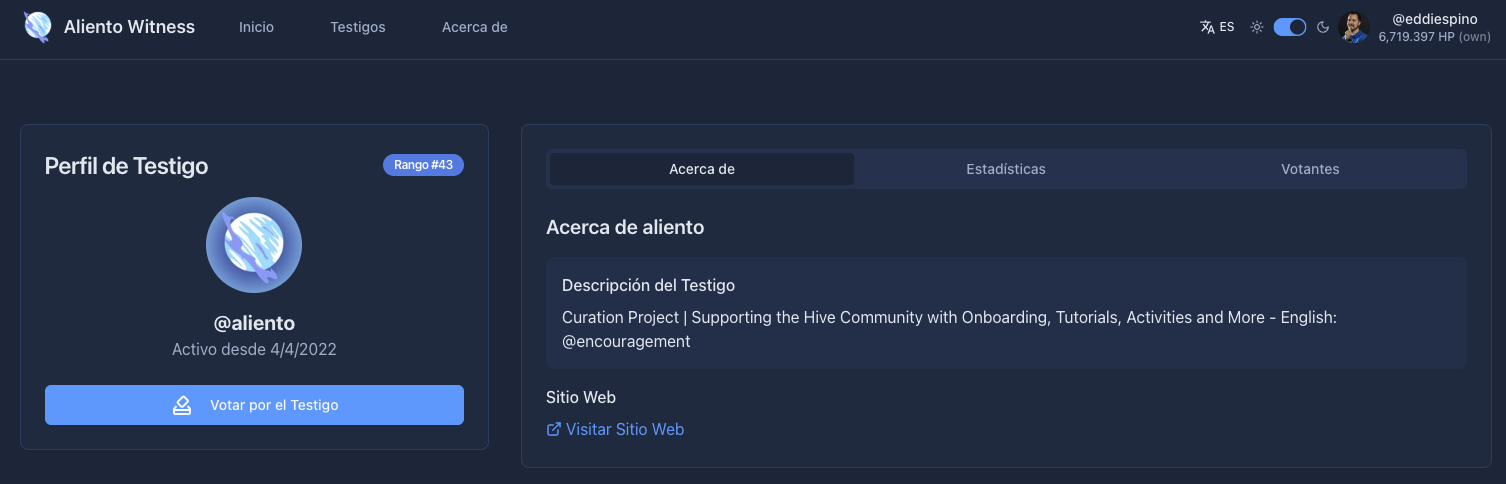This screenshot has height=484, width=1506.
Task: Click the Rango #43 badge
Action: point(423,165)
